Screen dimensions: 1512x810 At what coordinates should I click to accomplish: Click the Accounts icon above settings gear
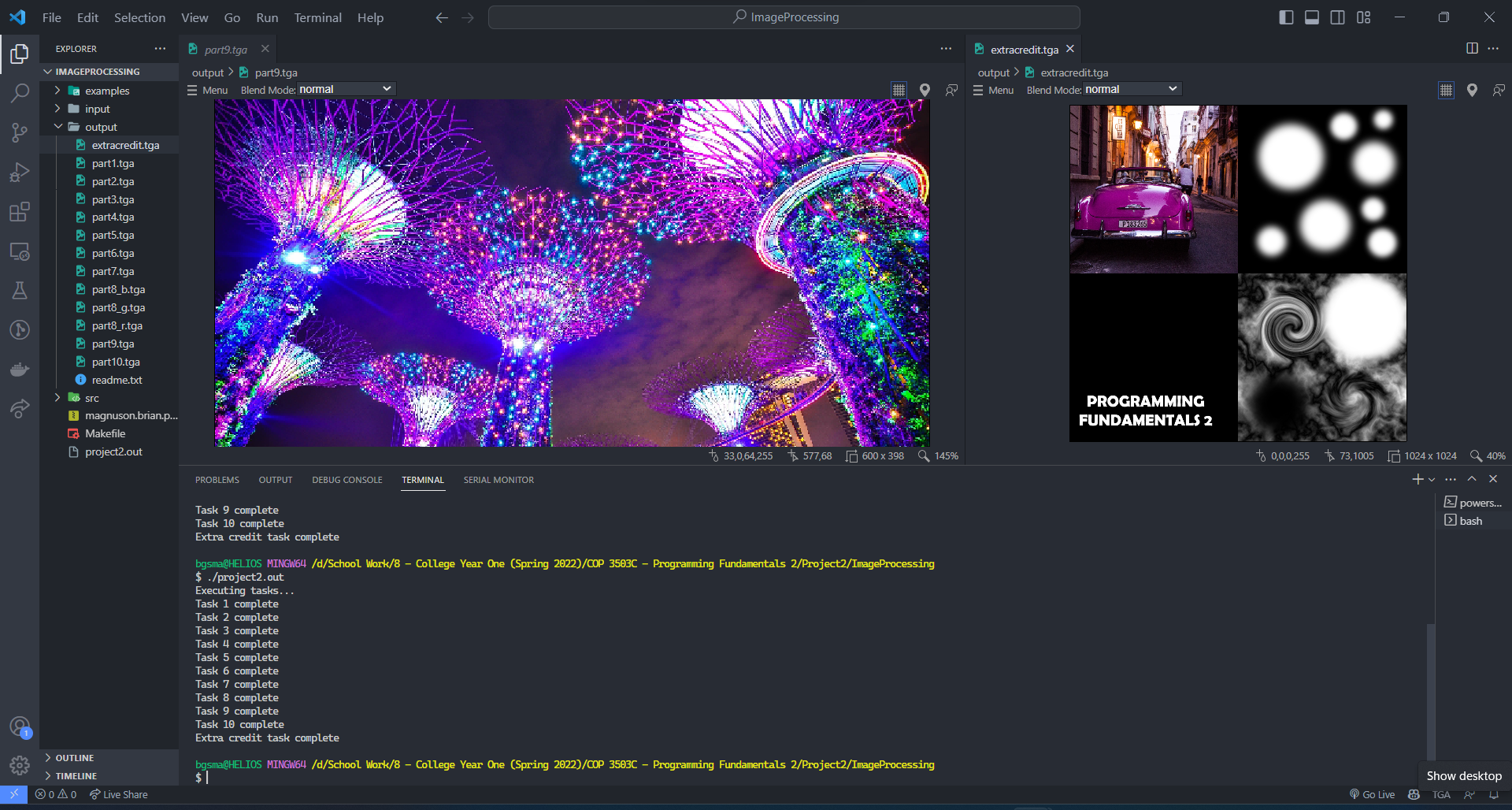20,726
